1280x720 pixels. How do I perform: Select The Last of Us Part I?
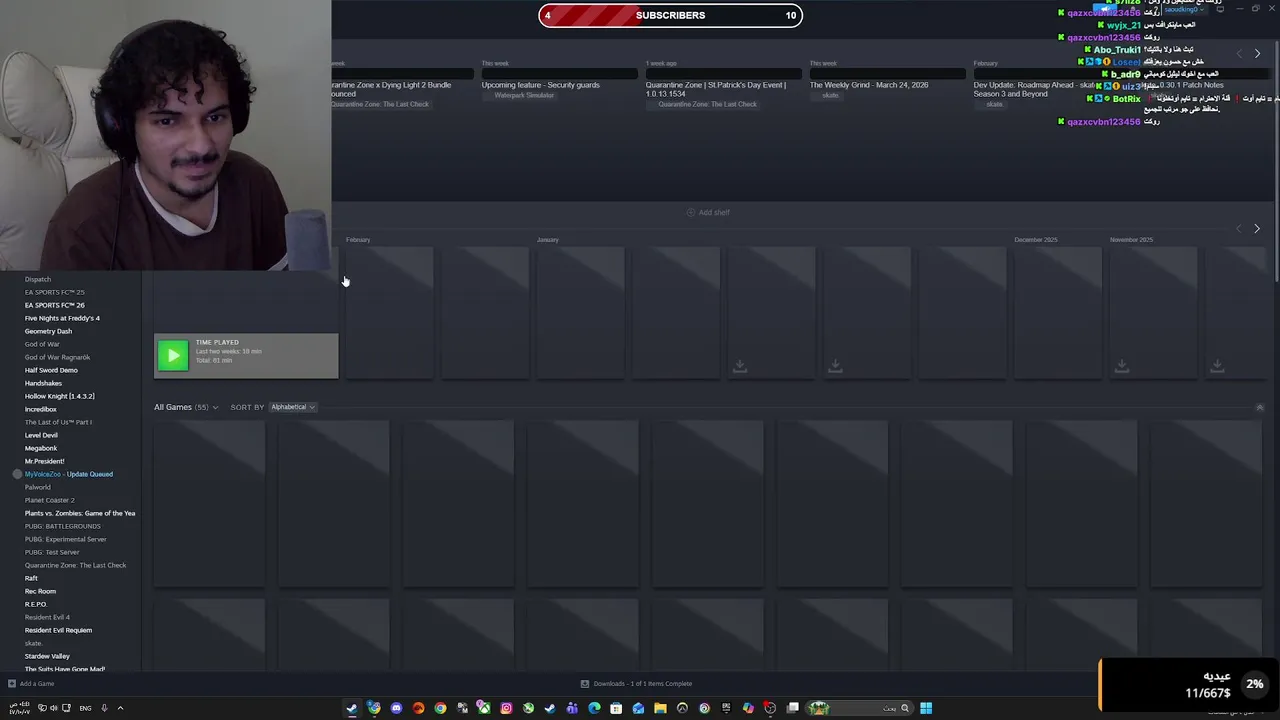click(x=58, y=422)
